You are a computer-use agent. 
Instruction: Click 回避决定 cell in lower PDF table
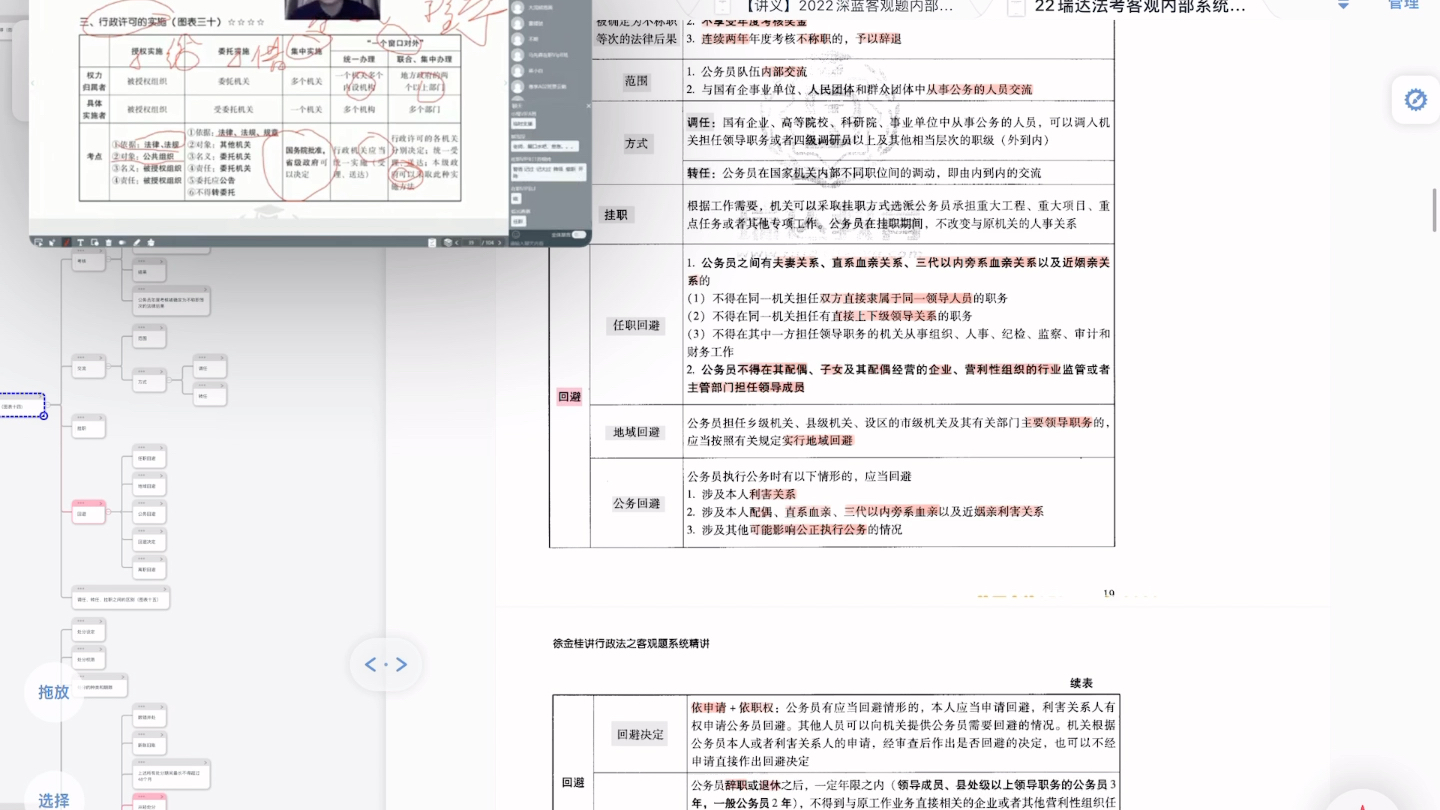click(x=640, y=734)
